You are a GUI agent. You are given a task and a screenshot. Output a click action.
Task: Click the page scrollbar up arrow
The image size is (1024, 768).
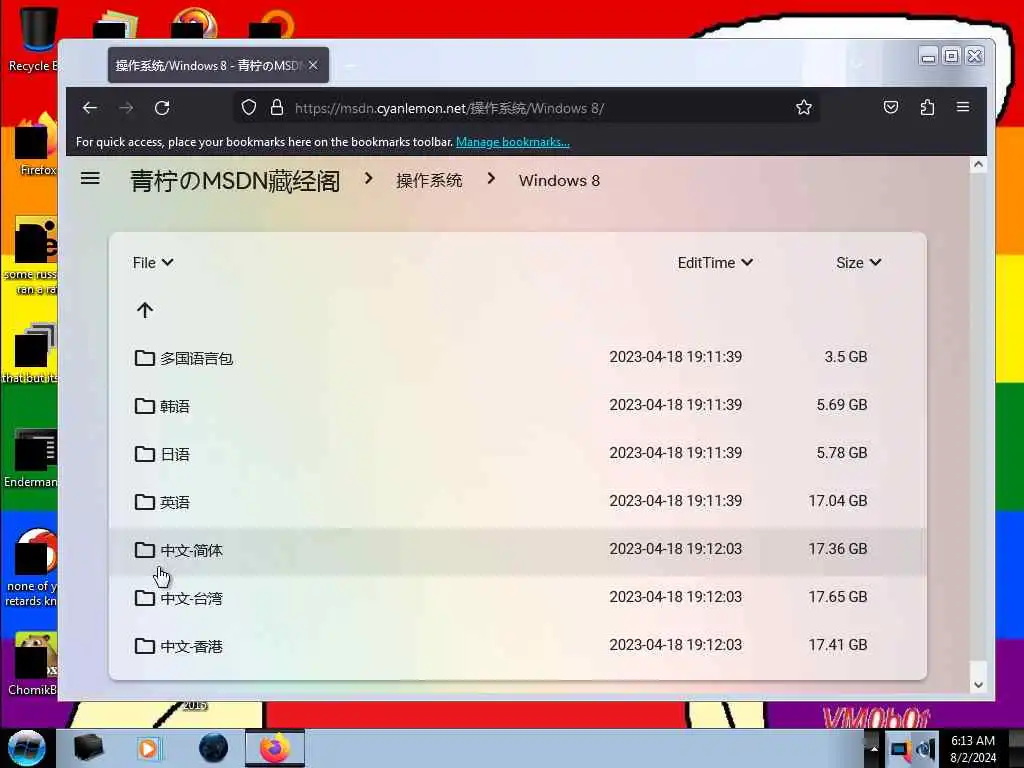978,165
